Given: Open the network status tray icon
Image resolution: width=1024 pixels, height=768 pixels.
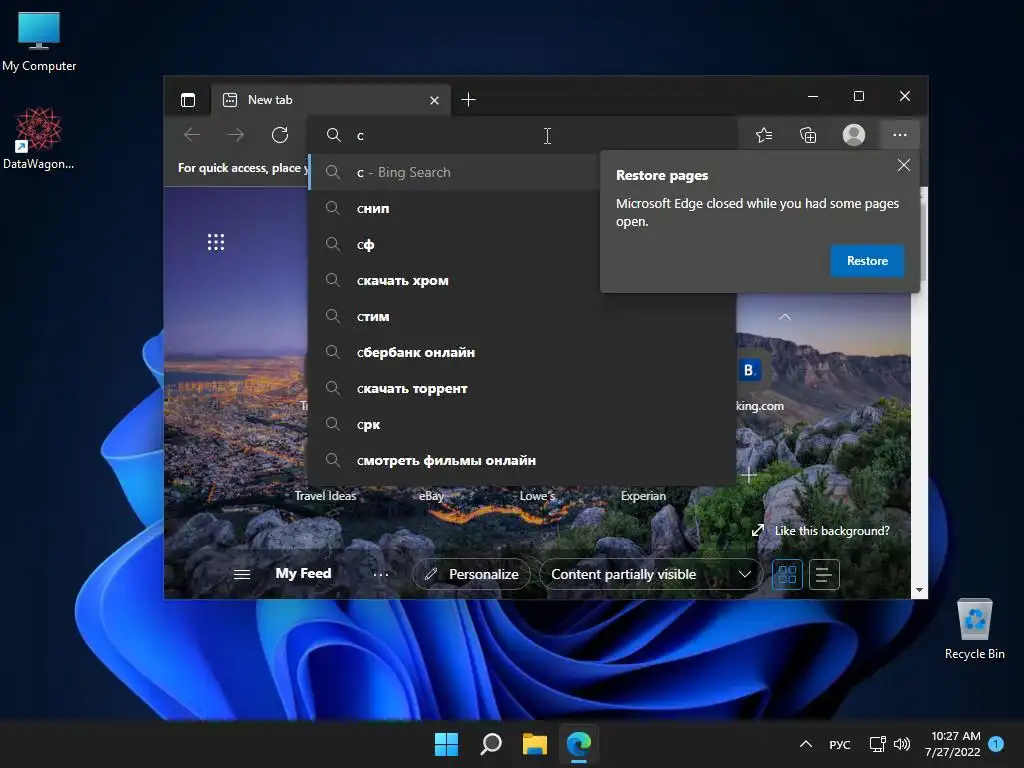Looking at the screenshot, I should click(877, 744).
